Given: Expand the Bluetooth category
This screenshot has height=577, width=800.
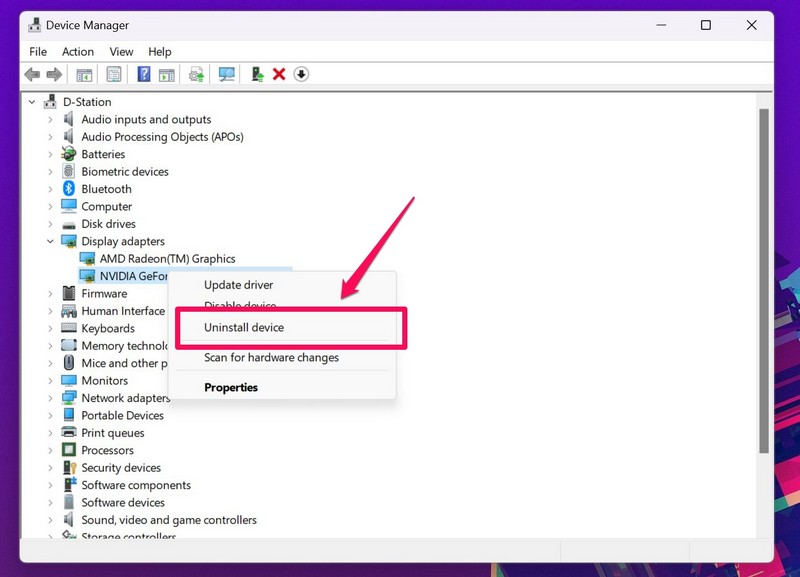Looking at the screenshot, I should 51,189.
